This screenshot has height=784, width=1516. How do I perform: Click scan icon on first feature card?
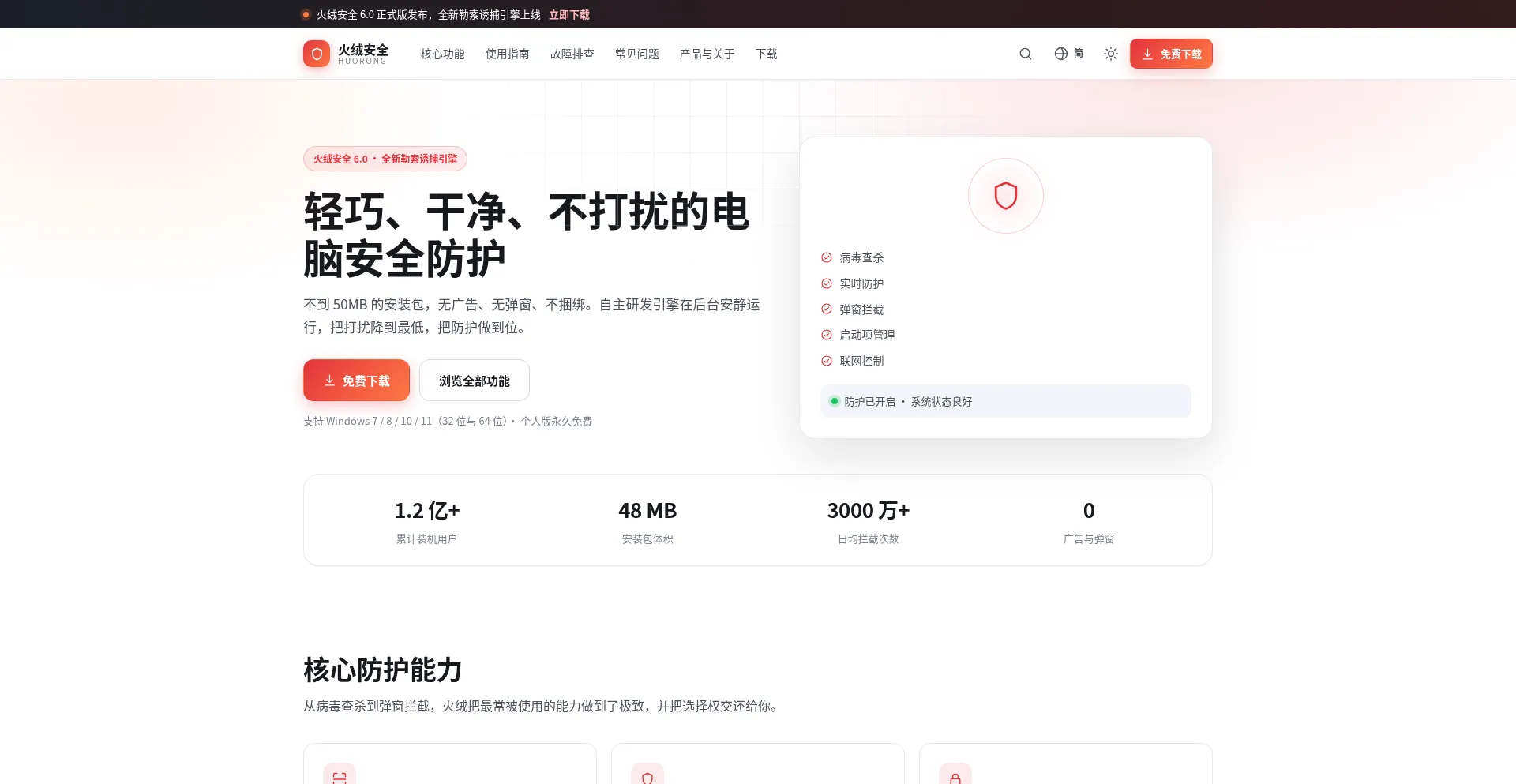(340, 777)
